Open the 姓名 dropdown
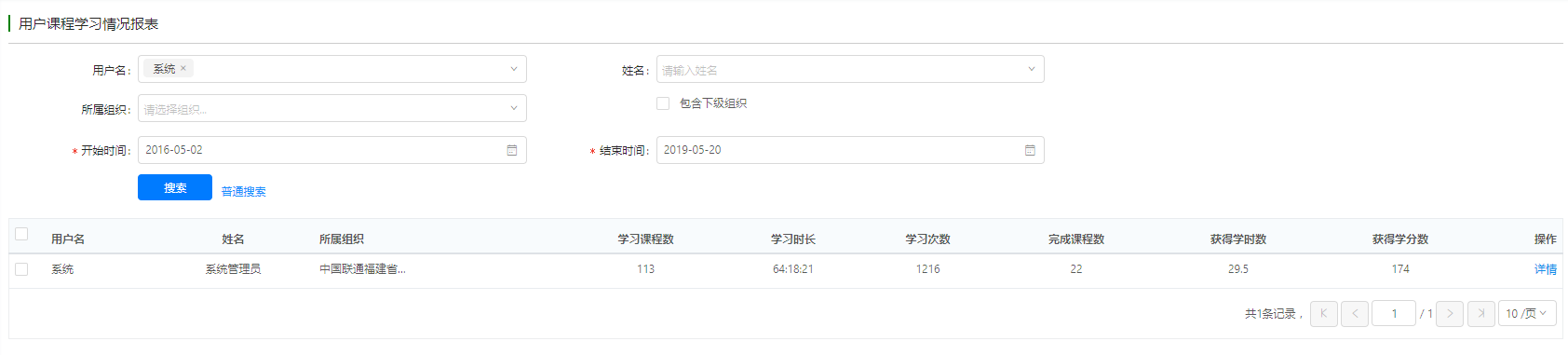Viewport: 1568px width, 355px height. pos(850,69)
